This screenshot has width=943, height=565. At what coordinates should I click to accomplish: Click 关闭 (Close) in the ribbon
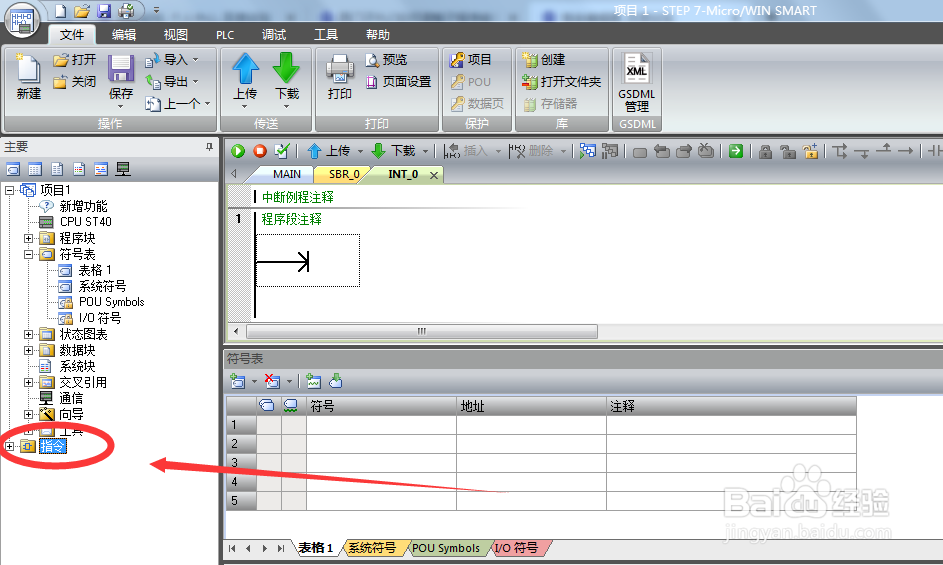[x=75, y=82]
